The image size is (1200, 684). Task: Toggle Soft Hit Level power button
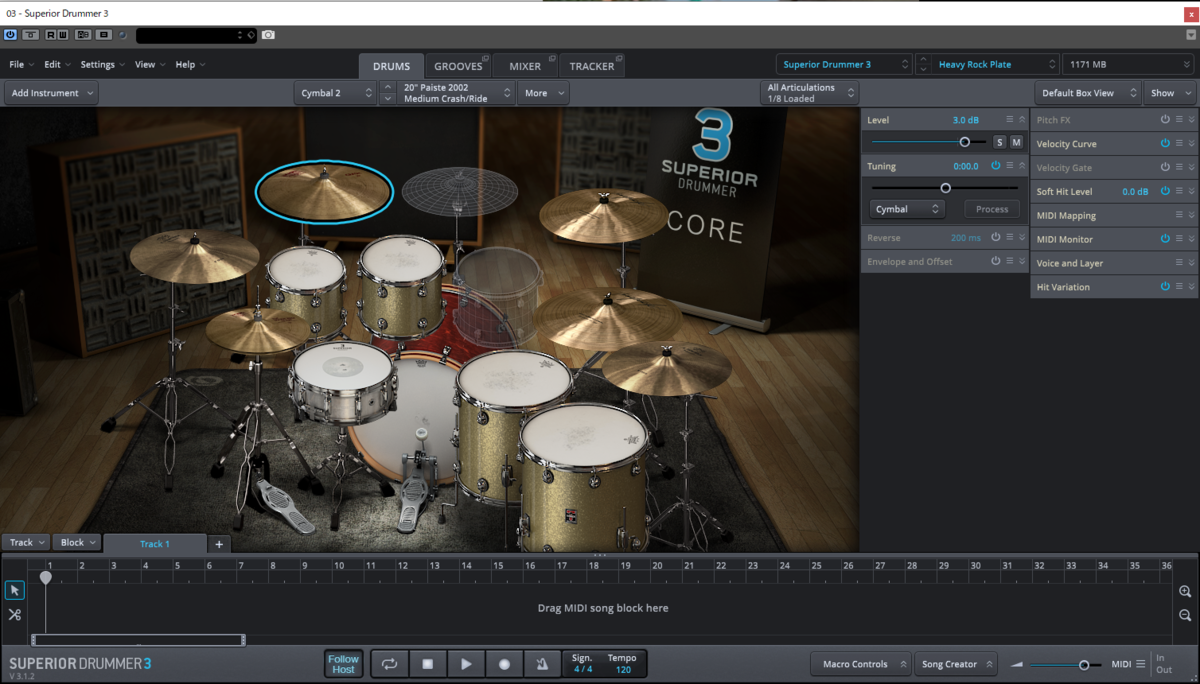pos(1165,191)
